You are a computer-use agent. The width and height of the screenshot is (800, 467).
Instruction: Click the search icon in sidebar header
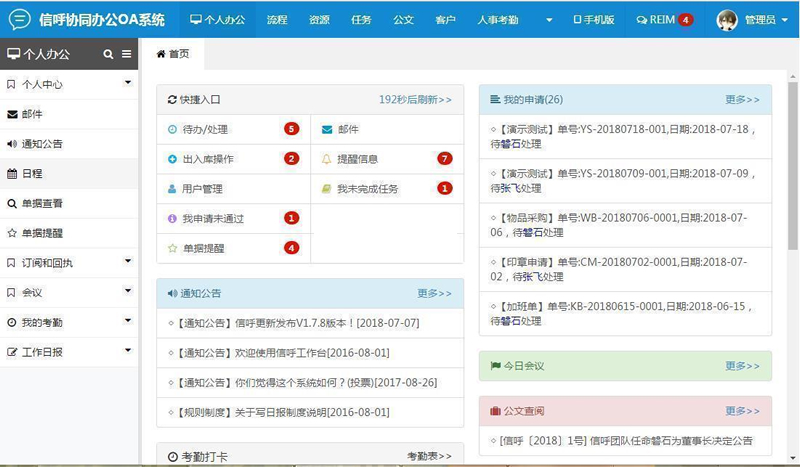tap(108, 54)
